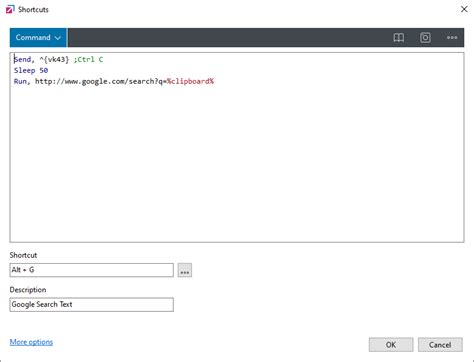Screen dimensions: 474x362
Task: Confirm with the OK button
Action: (391, 345)
